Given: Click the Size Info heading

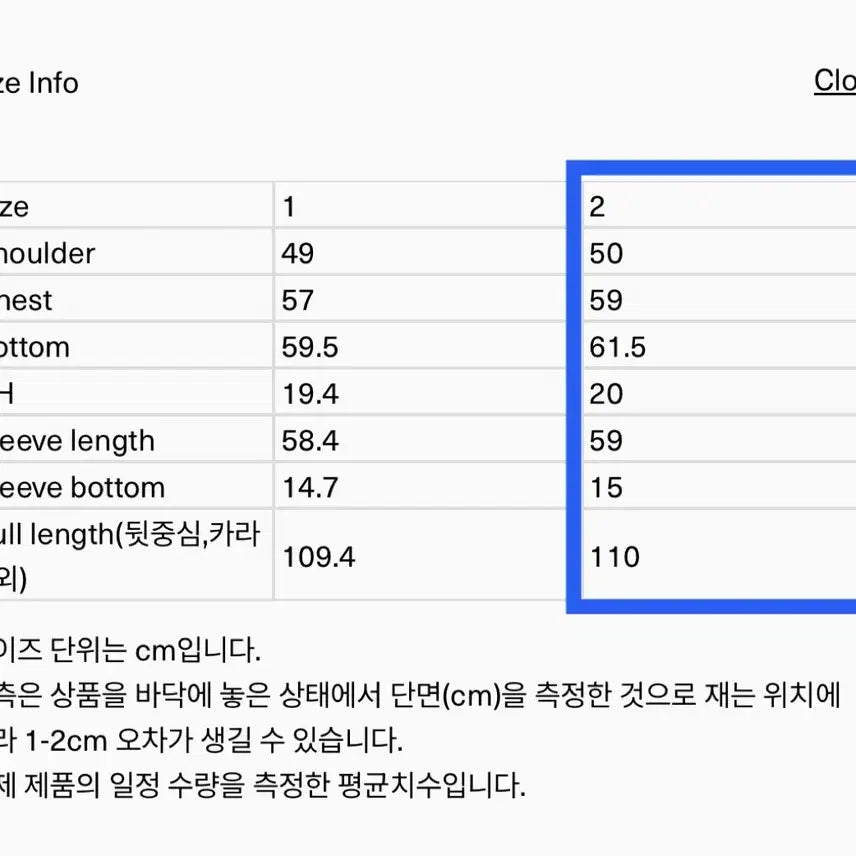Looking at the screenshot, I should pos(38,83).
